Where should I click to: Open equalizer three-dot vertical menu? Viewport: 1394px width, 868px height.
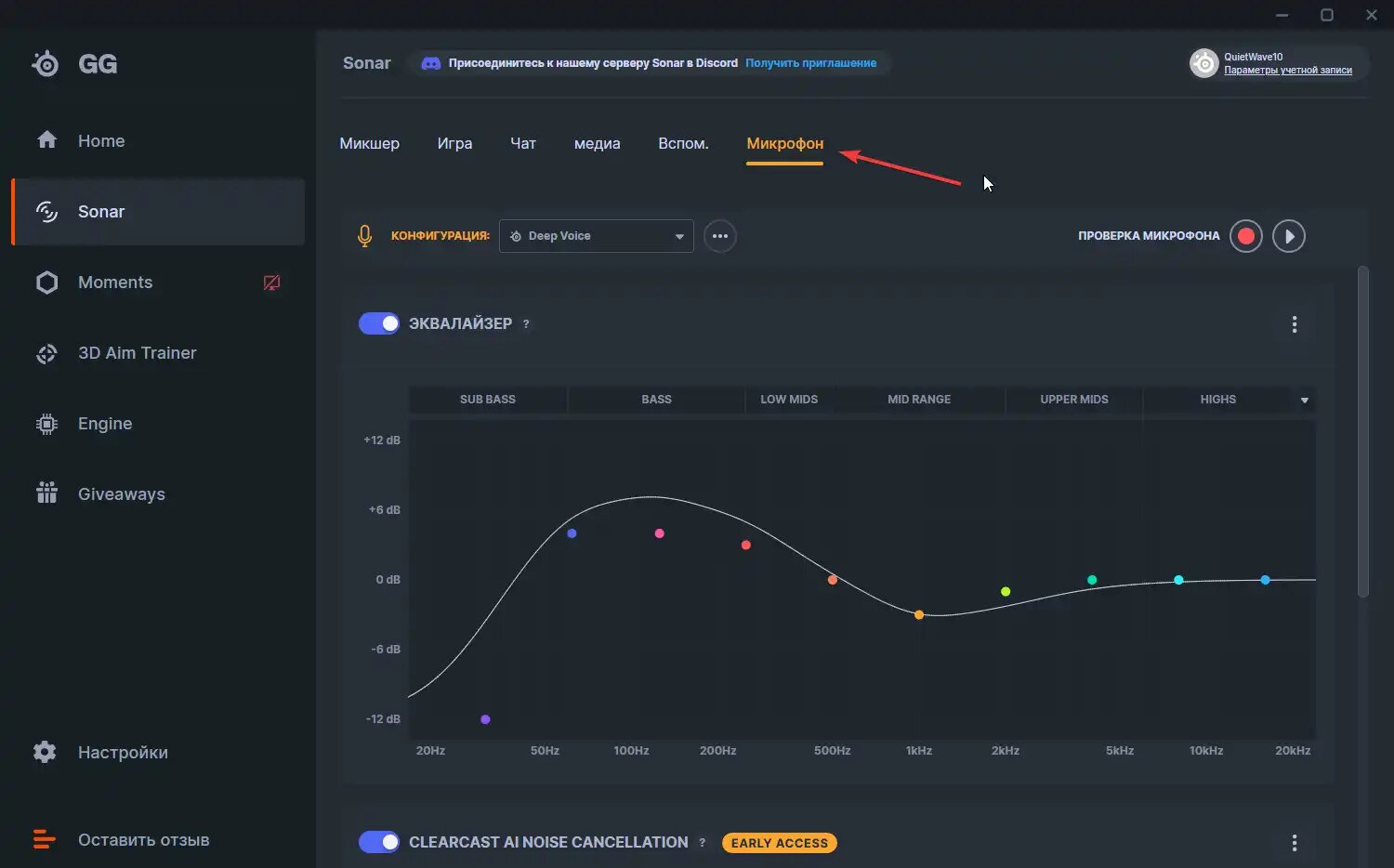[1294, 324]
